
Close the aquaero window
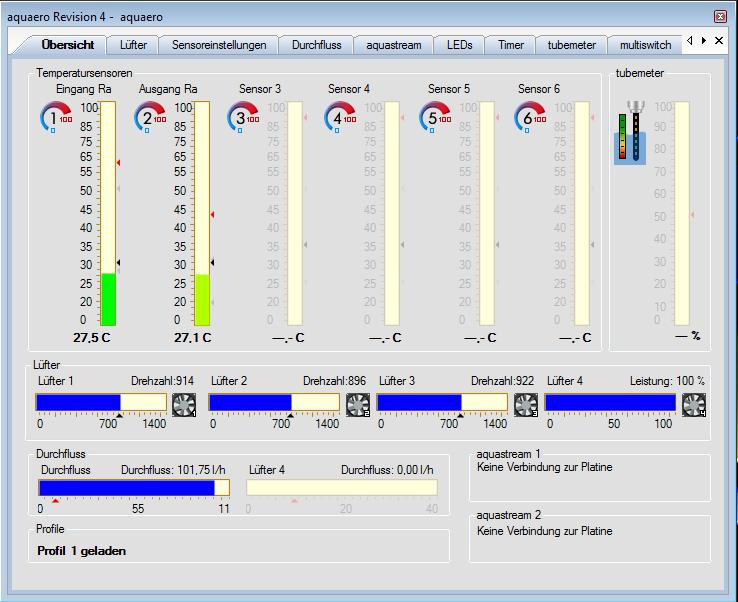click(720, 16)
